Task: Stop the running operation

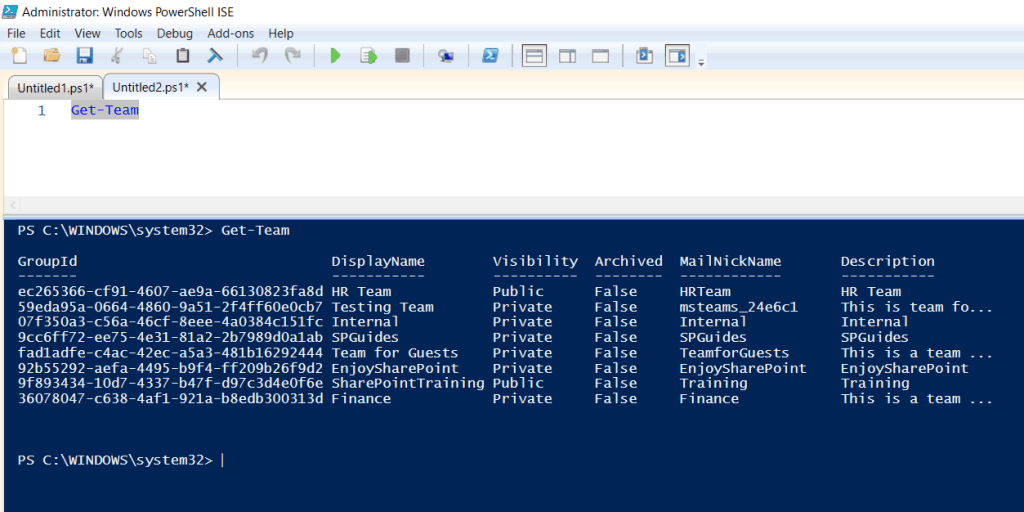Action: tap(402, 56)
